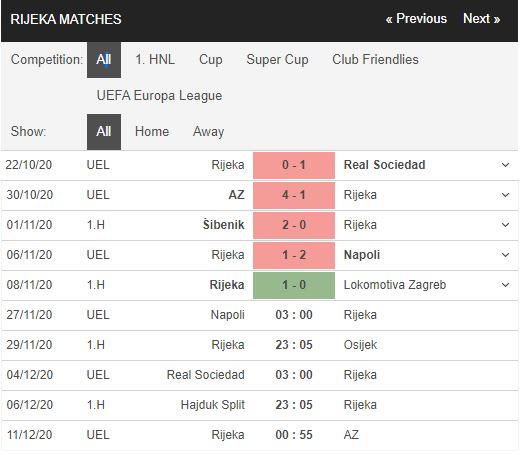This screenshot has height=457, width=520.
Task: Filter matches by Cup competition
Action: tap(211, 60)
